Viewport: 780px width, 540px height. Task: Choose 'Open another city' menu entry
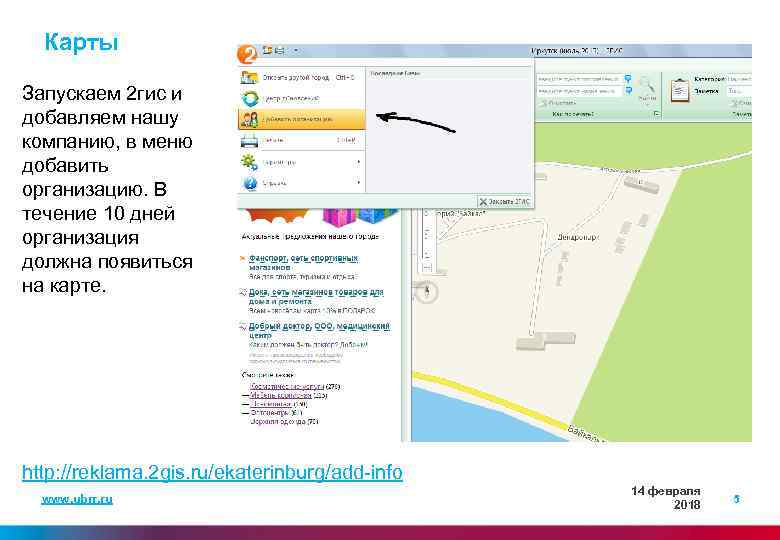tap(302, 78)
